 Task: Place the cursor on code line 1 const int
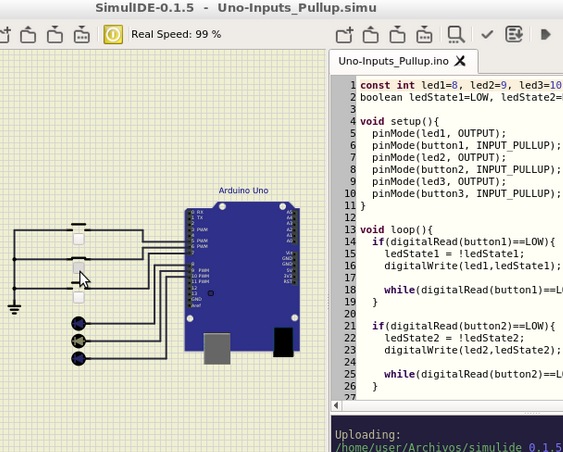[461, 85]
